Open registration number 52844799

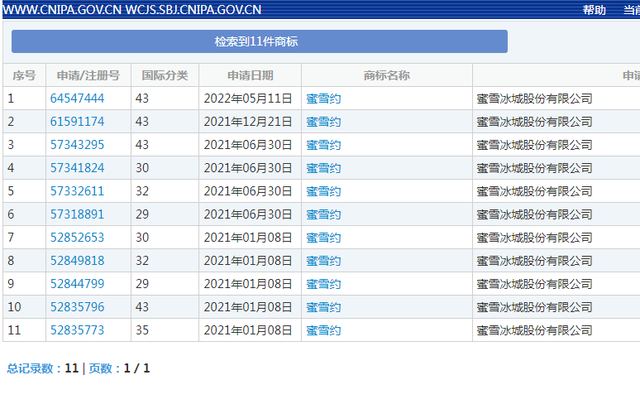pyautogui.click(x=77, y=284)
